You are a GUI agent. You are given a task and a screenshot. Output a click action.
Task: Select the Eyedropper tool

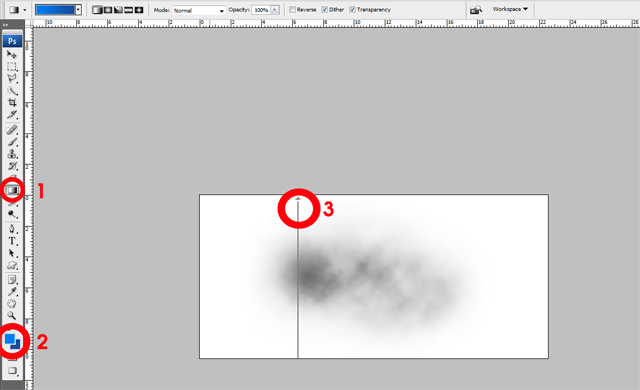pos(11,292)
